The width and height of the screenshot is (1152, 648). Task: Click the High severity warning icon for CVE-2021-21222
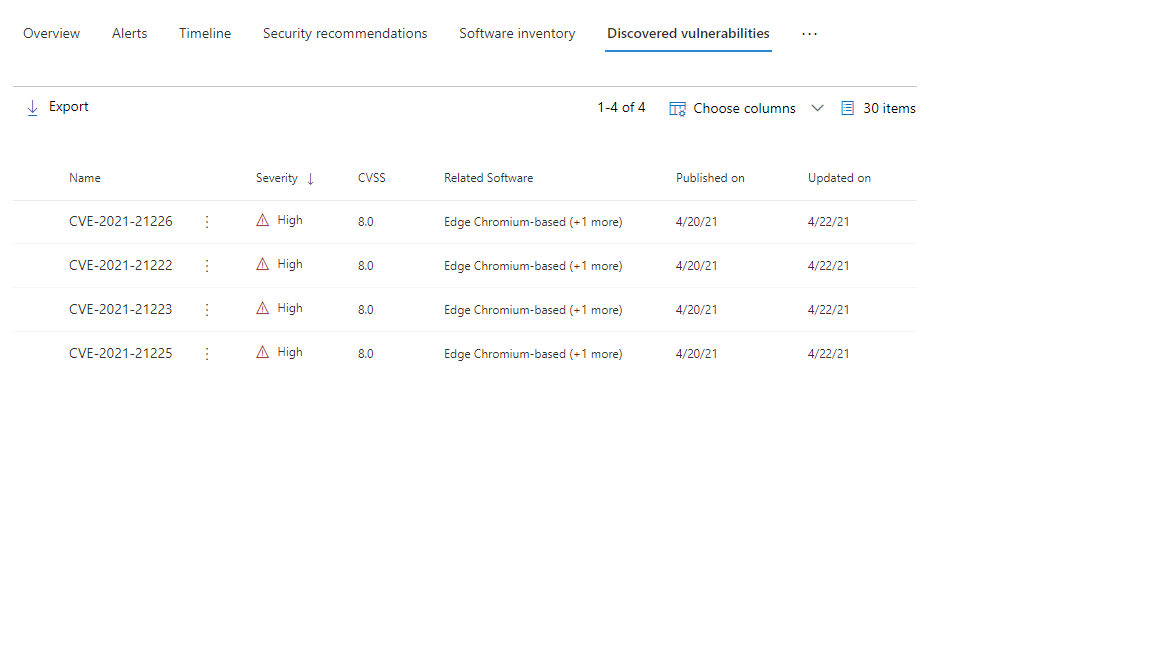262,263
